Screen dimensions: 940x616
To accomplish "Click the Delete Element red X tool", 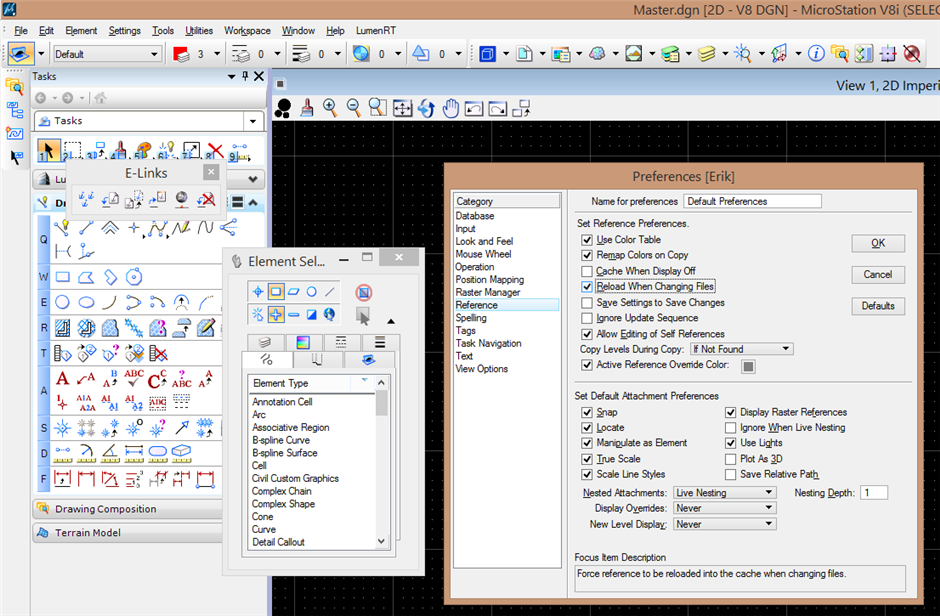I will click(215, 150).
